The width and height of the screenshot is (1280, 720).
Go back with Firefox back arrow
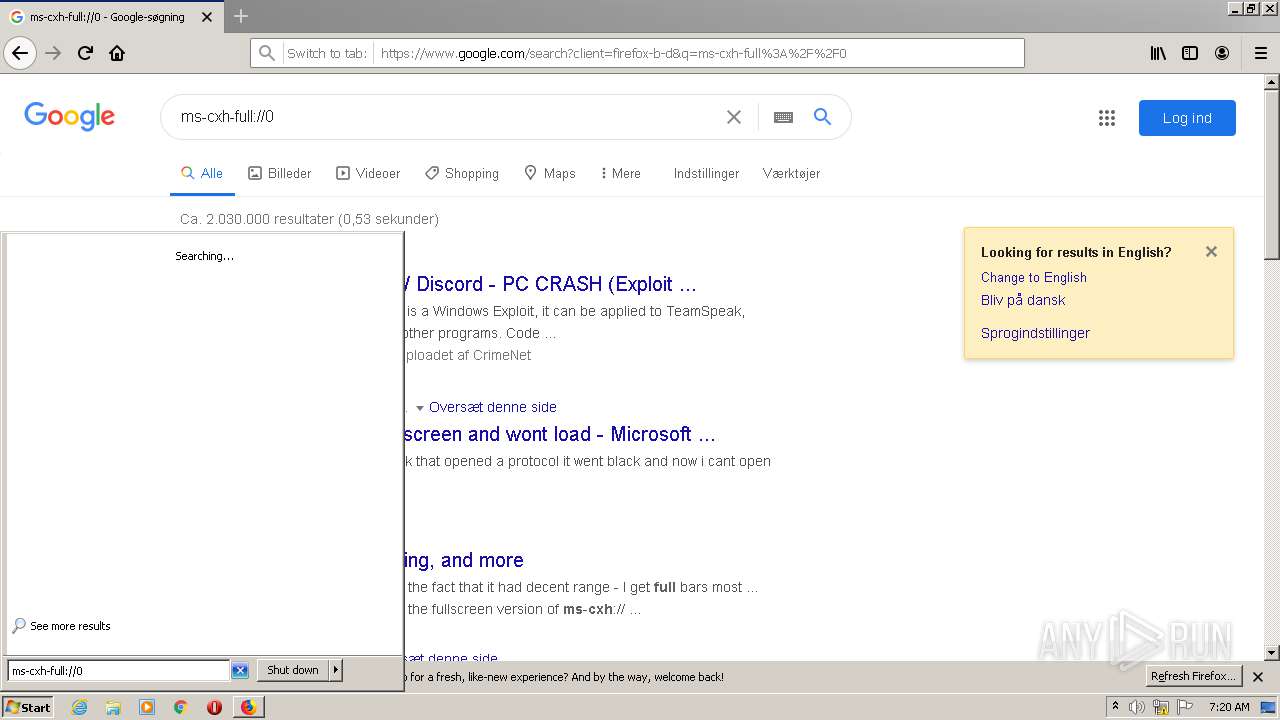click(x=20, y=53)
